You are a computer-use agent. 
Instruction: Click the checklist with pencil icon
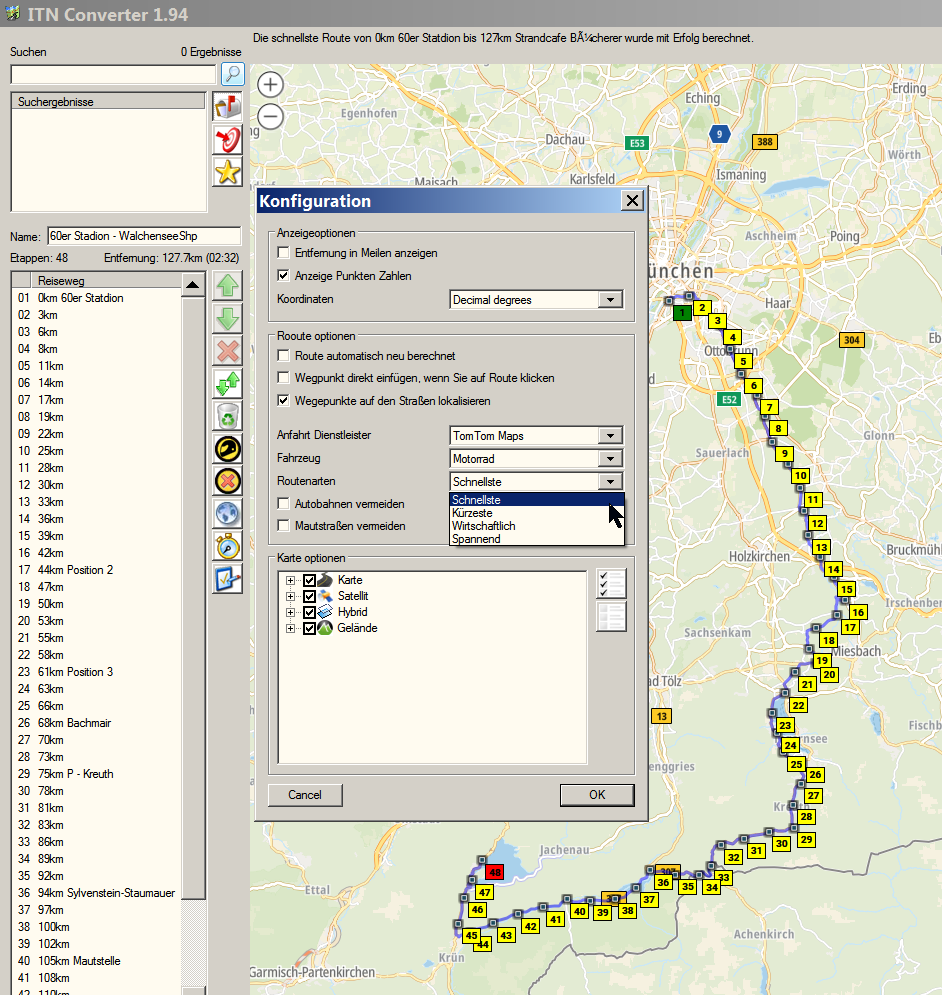click(x=228, y=579)
